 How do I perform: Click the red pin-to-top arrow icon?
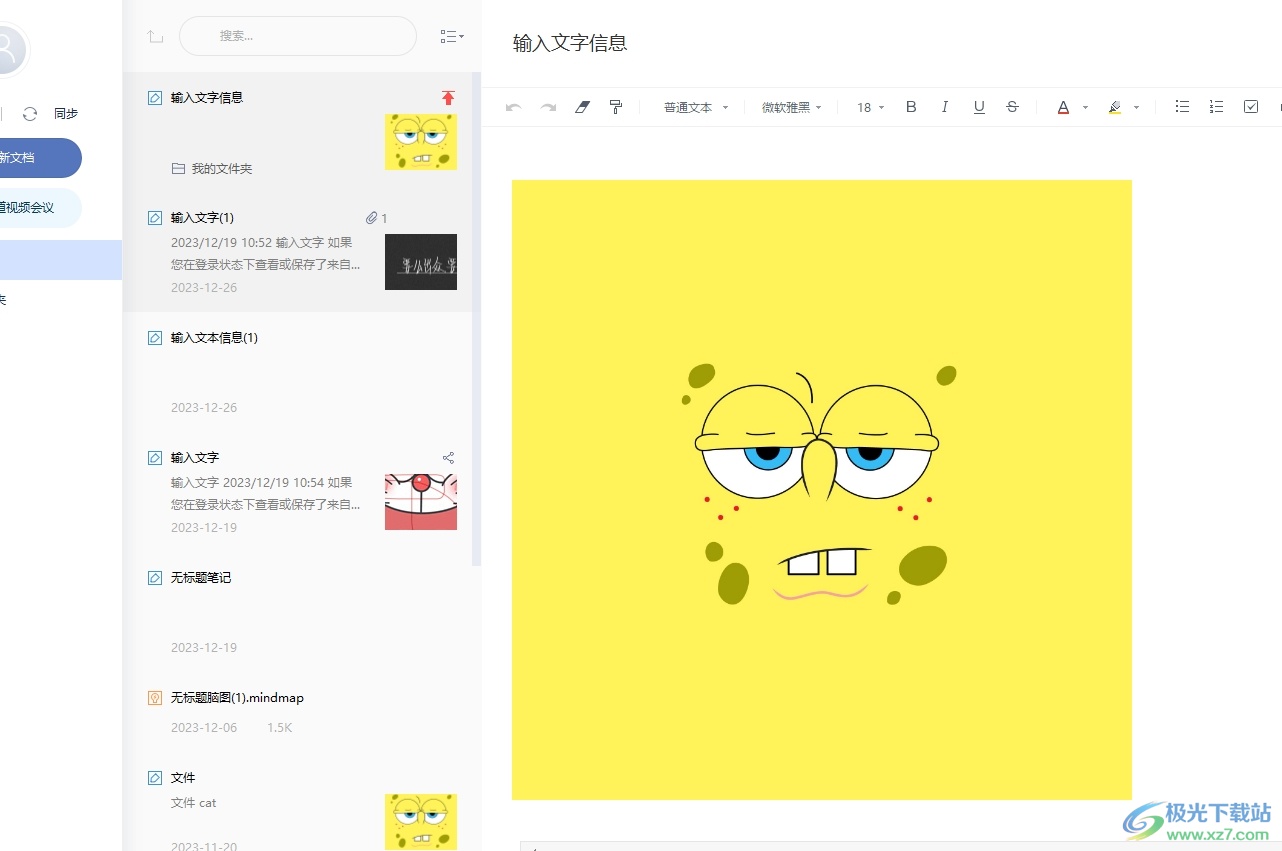coord(448,97)
